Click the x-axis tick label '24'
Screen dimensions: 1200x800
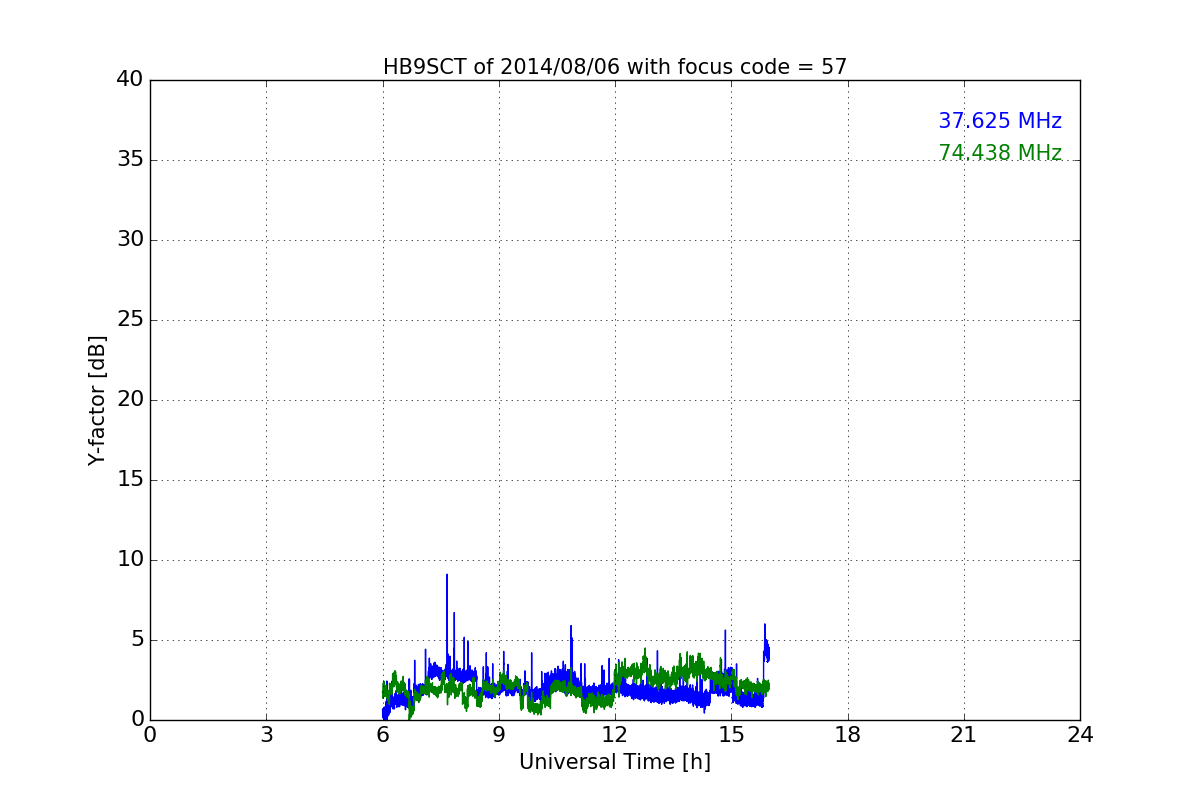[1080, 735]
